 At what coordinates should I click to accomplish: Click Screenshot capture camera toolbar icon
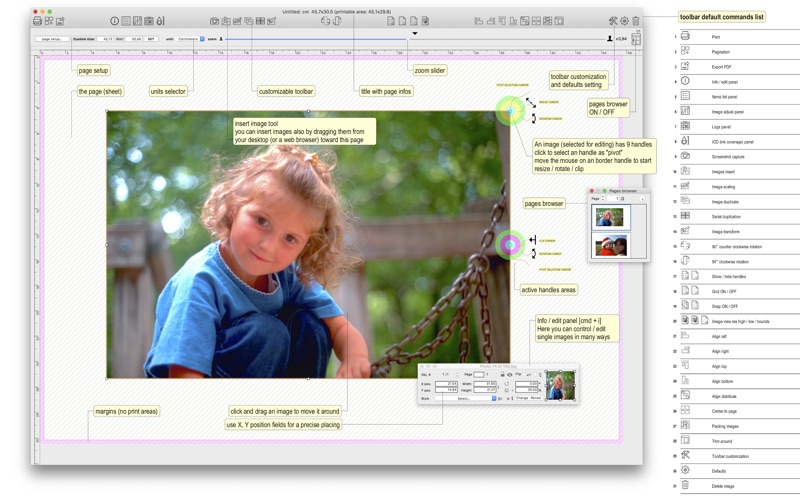coord(214,21)
